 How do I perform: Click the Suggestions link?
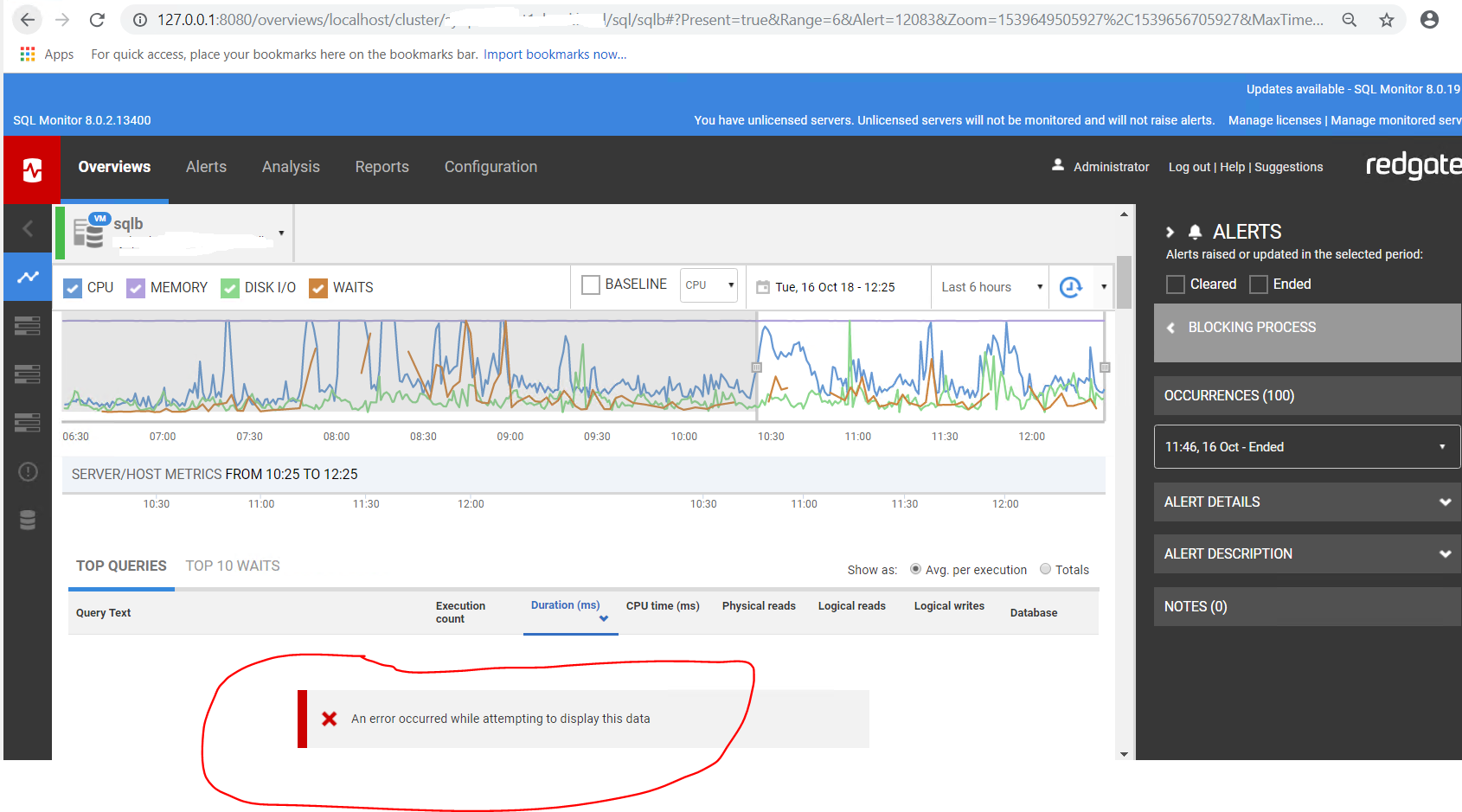tap(1288, 167)
